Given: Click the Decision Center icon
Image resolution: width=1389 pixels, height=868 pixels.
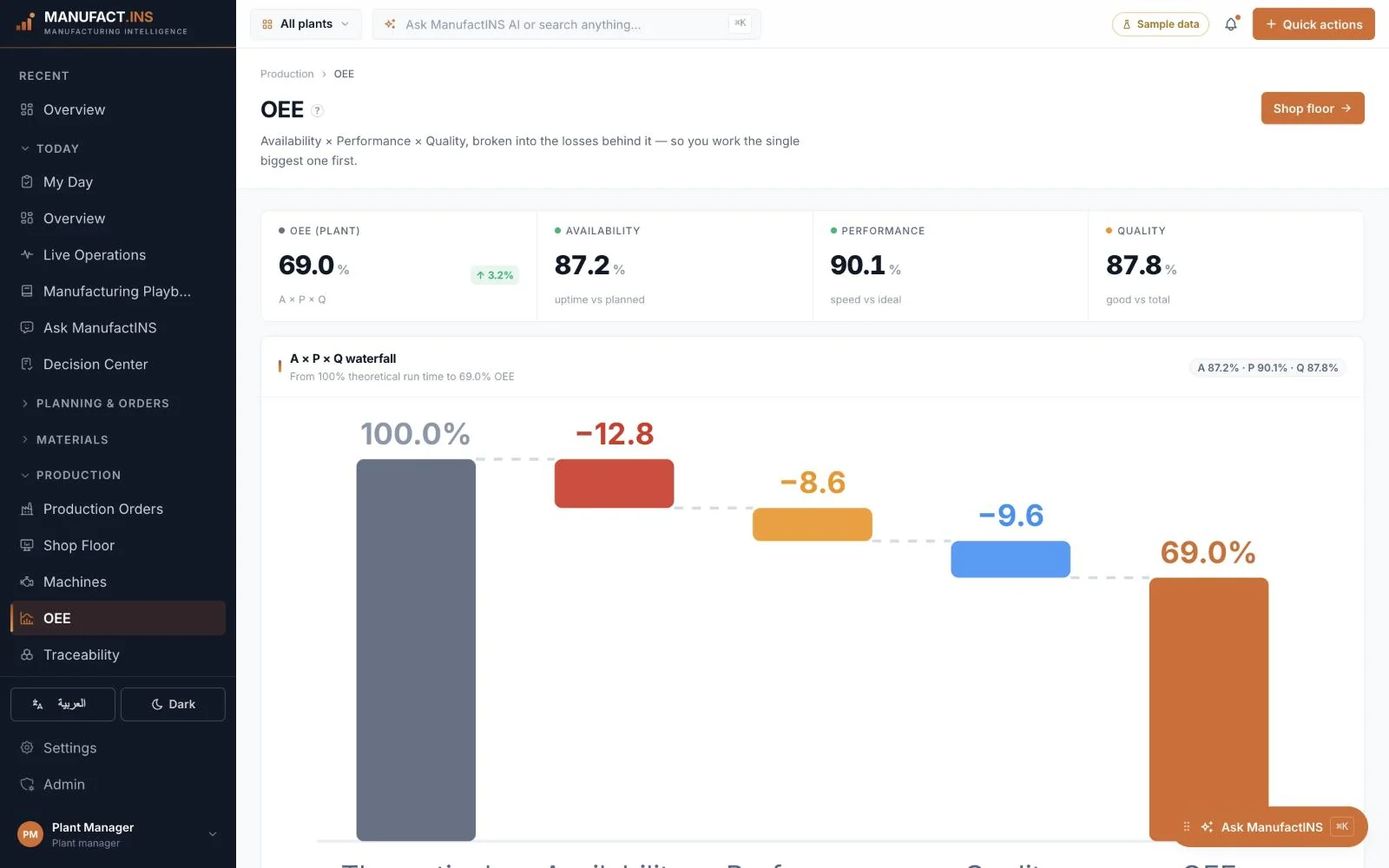Looking at the screenshot, I should point(27,364).
